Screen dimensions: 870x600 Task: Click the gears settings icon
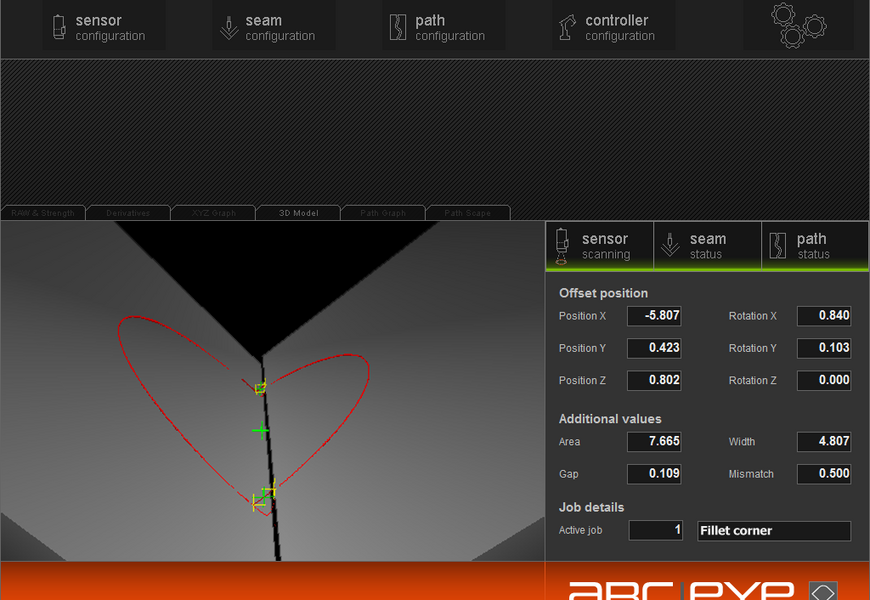[798, 26]
